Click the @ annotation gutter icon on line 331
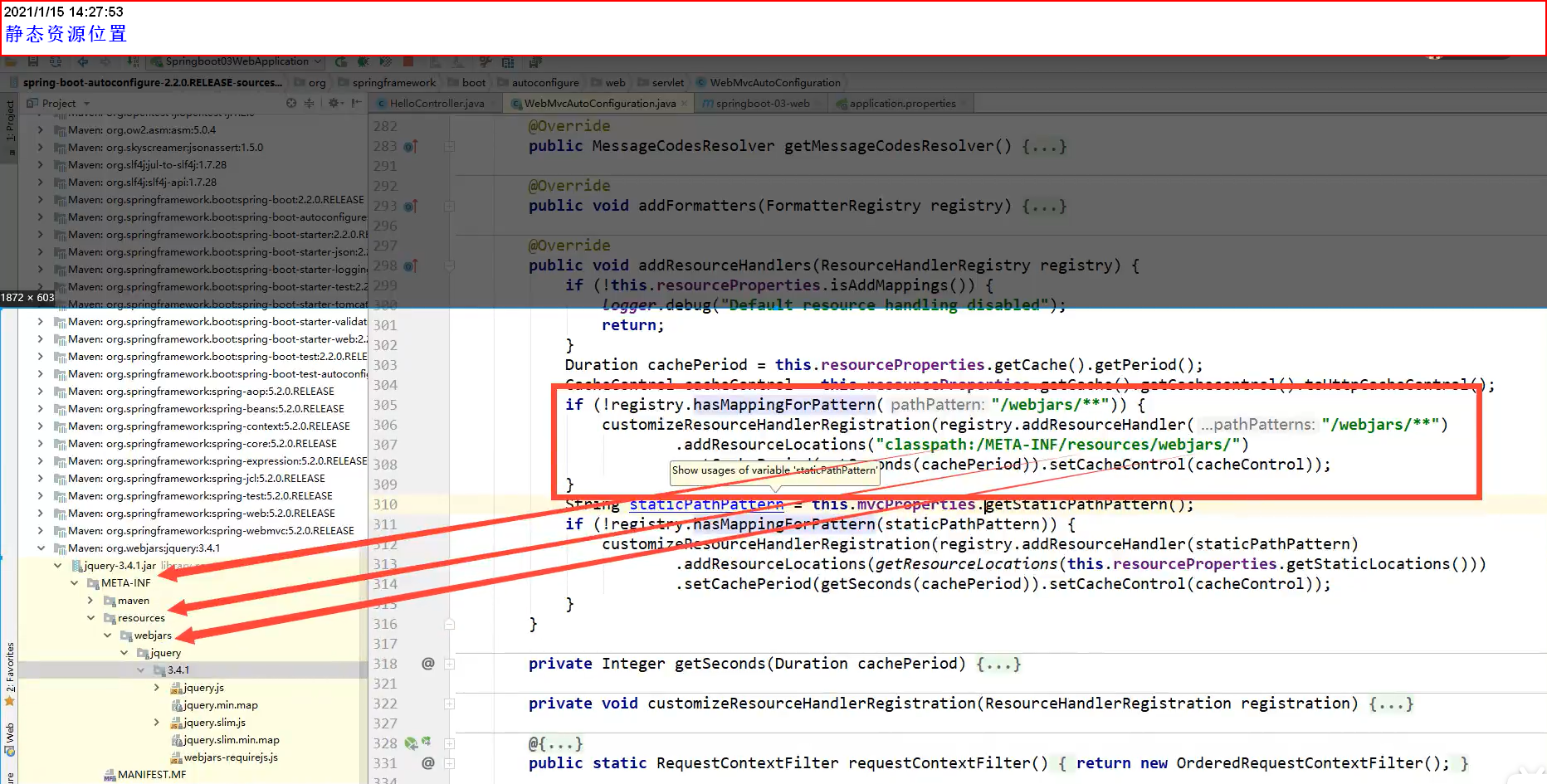The height and width of the screenshot is (784, 1547). coord(428,763)
